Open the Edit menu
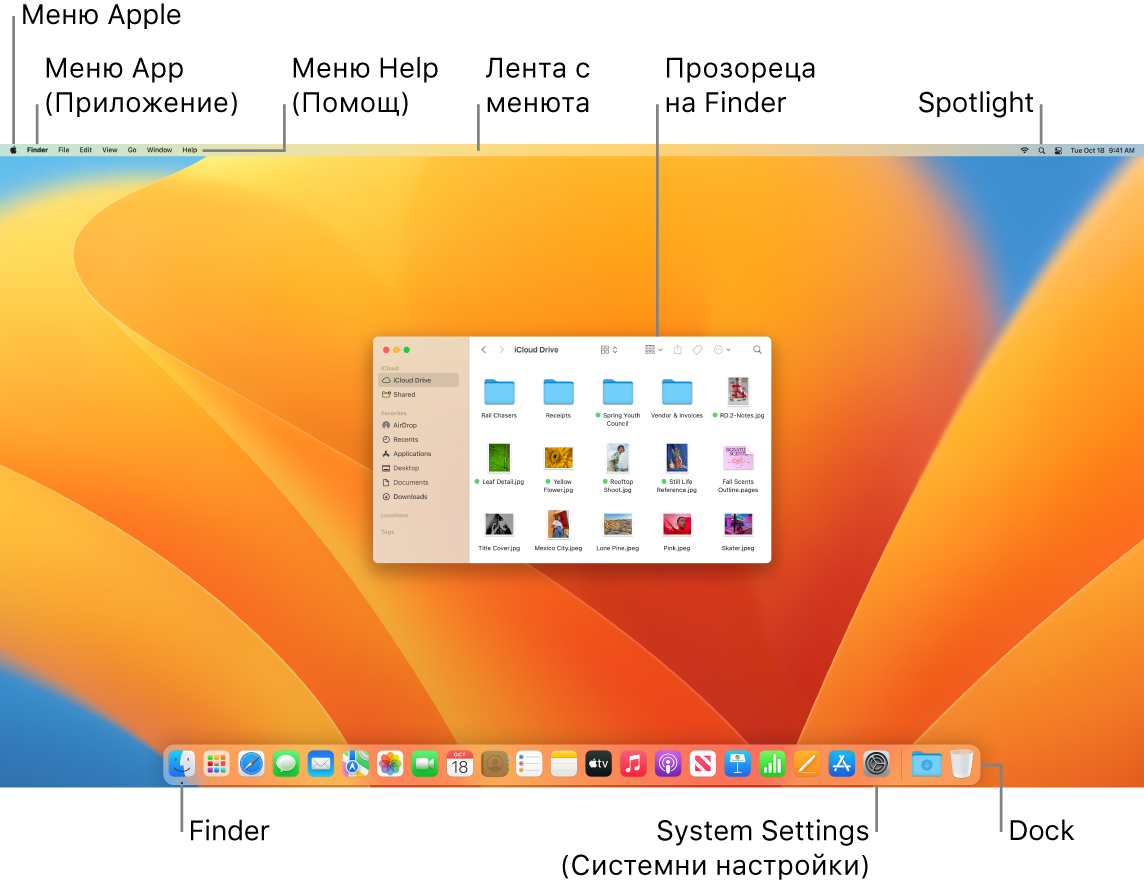Viewport: 1144px width, 888px height. coord(85,150)
